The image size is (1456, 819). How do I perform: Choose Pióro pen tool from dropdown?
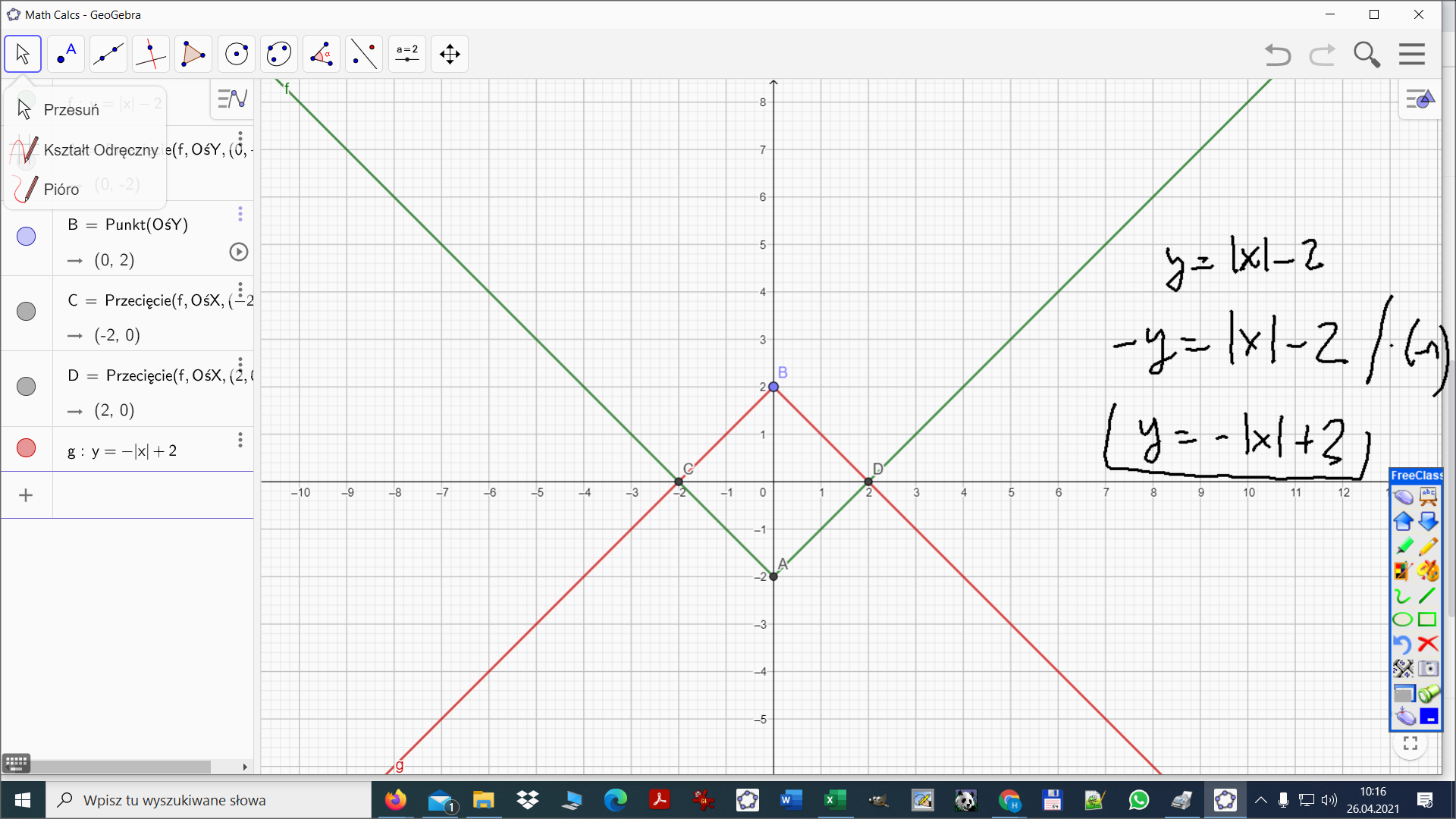tap(85, 190)
